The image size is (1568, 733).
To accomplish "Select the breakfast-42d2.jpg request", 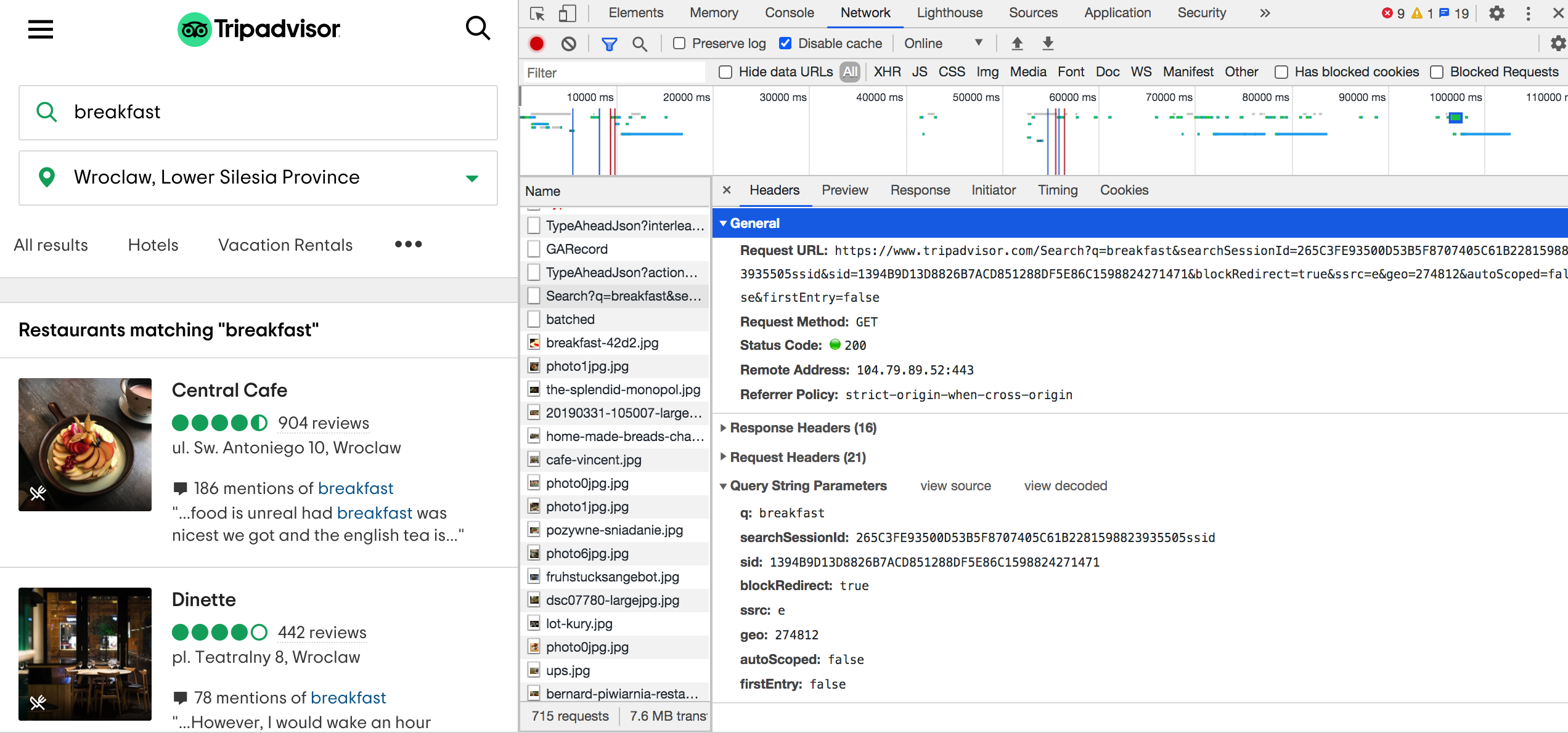I will 602,342.
